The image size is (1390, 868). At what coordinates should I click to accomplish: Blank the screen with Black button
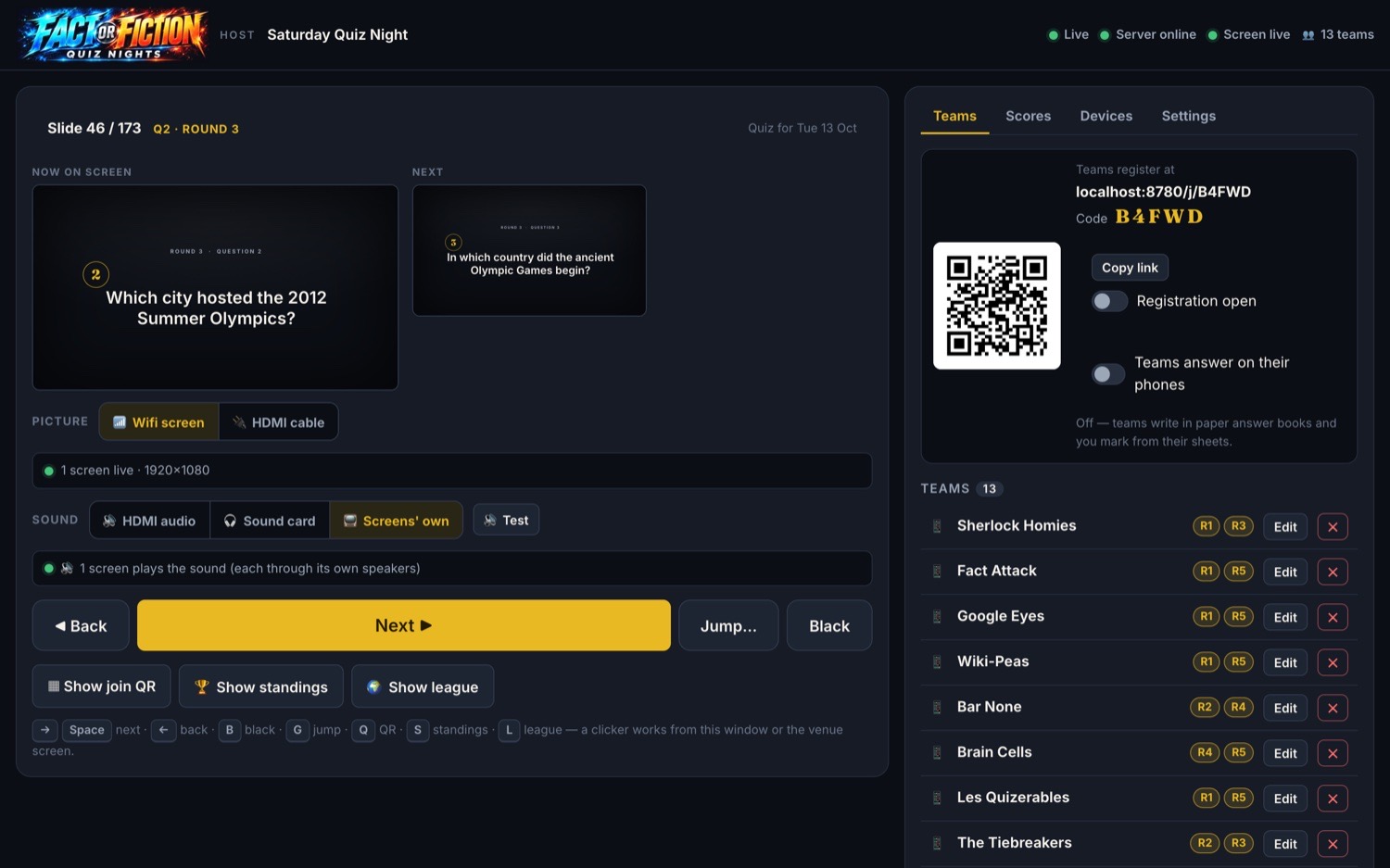[x=829, y=625]
